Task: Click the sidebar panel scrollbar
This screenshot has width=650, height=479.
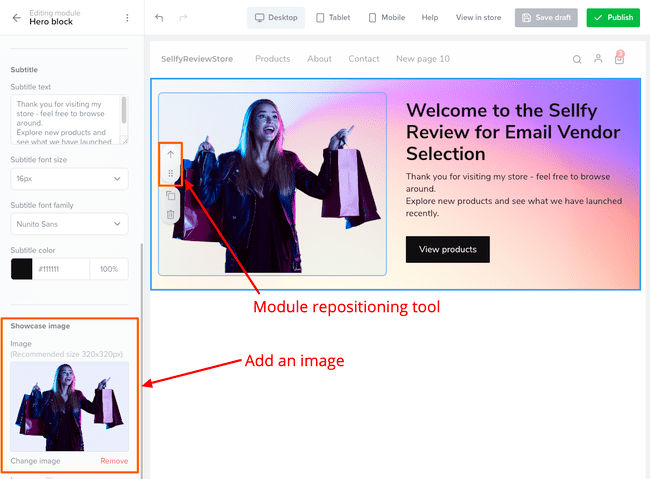Action: click(x=142, y=361)
